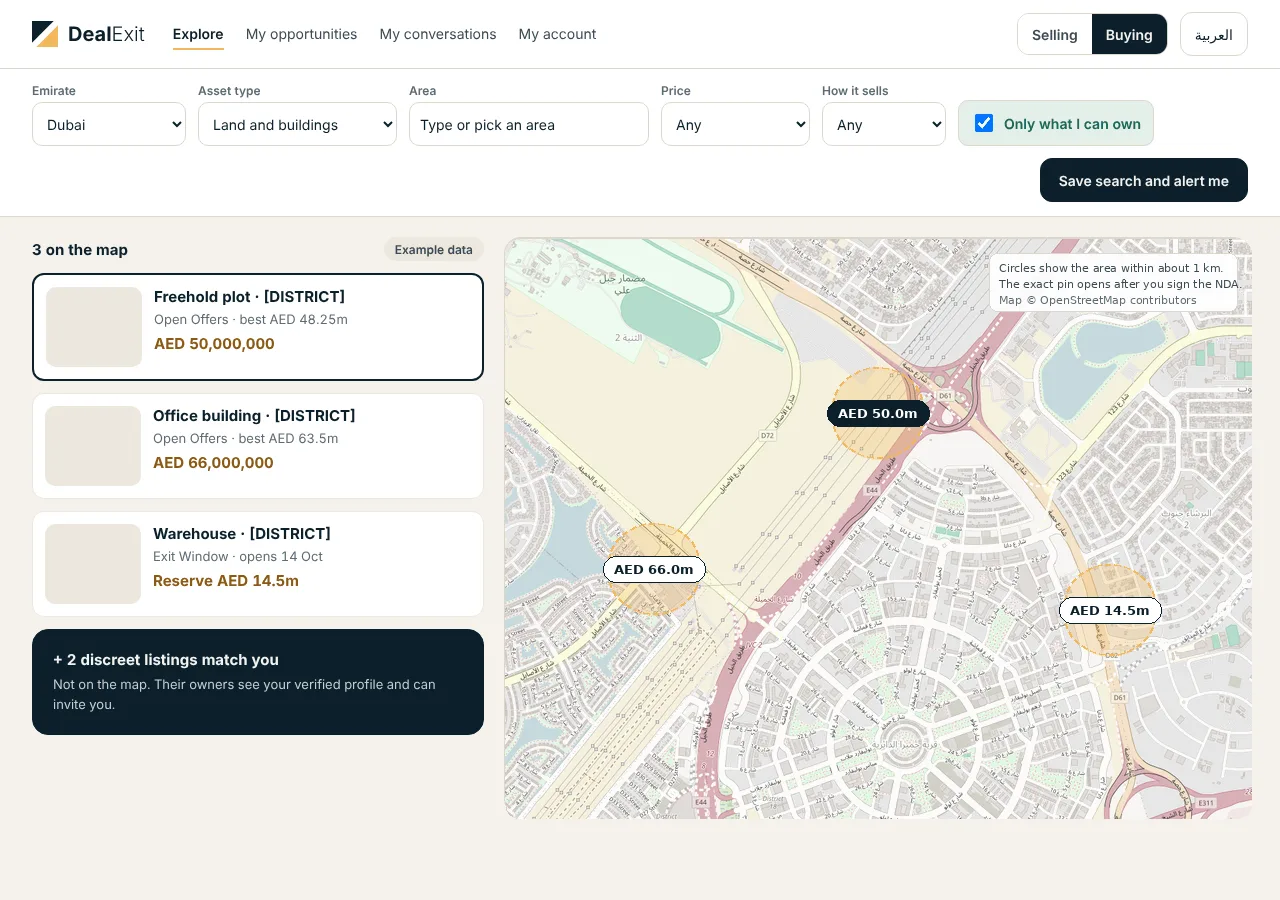
Task: Open the 'How it sells' dropdown
Action: [884, 124]
